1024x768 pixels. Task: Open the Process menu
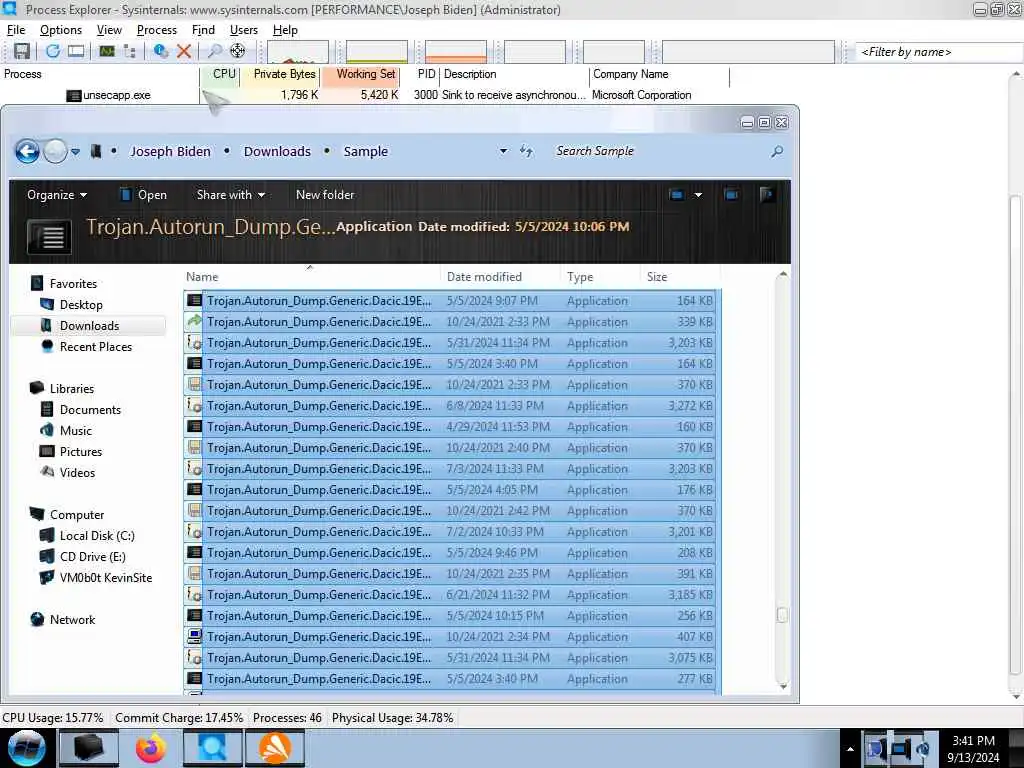[157, 30]
